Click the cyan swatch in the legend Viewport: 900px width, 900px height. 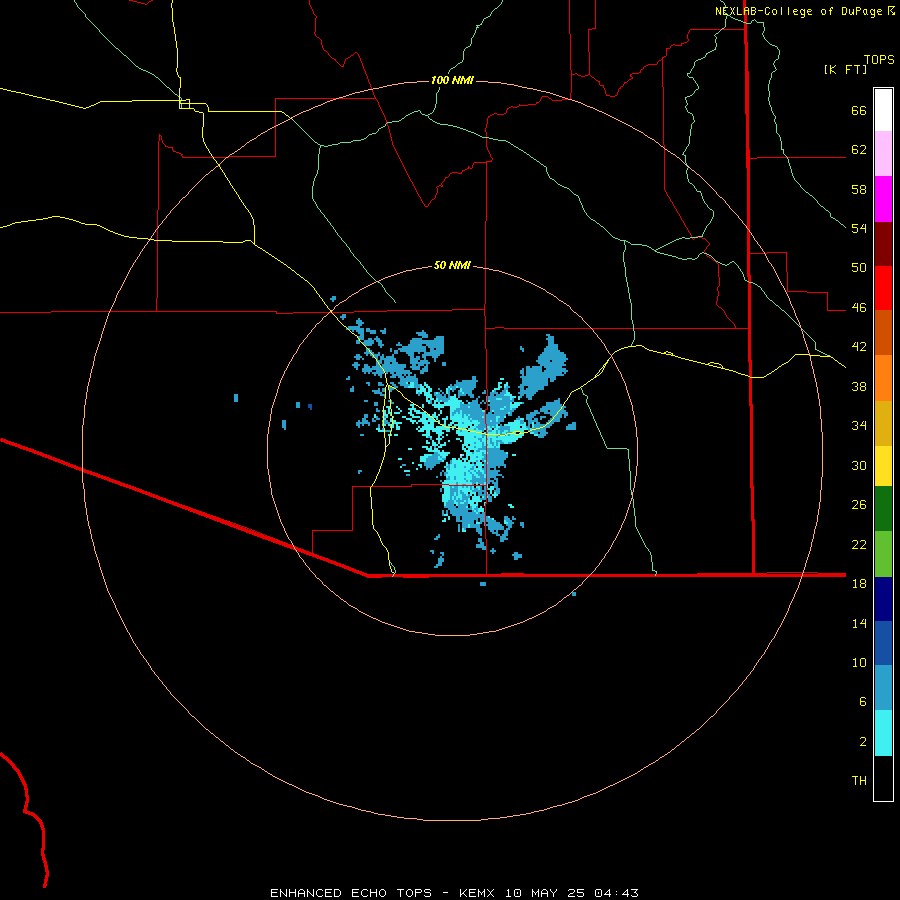pyautogui.click(x=883, y=733)
